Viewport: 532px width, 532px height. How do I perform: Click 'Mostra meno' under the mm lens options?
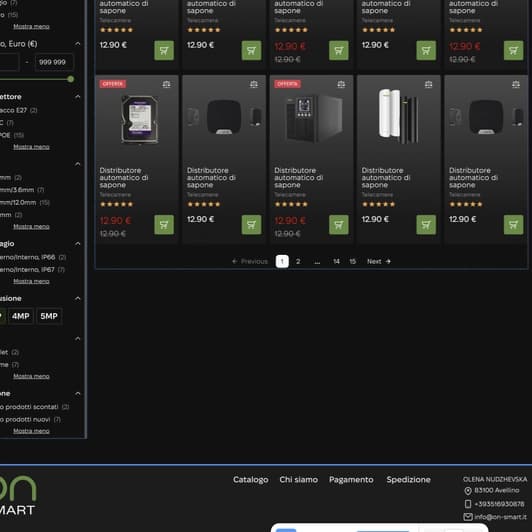point(31,227)
